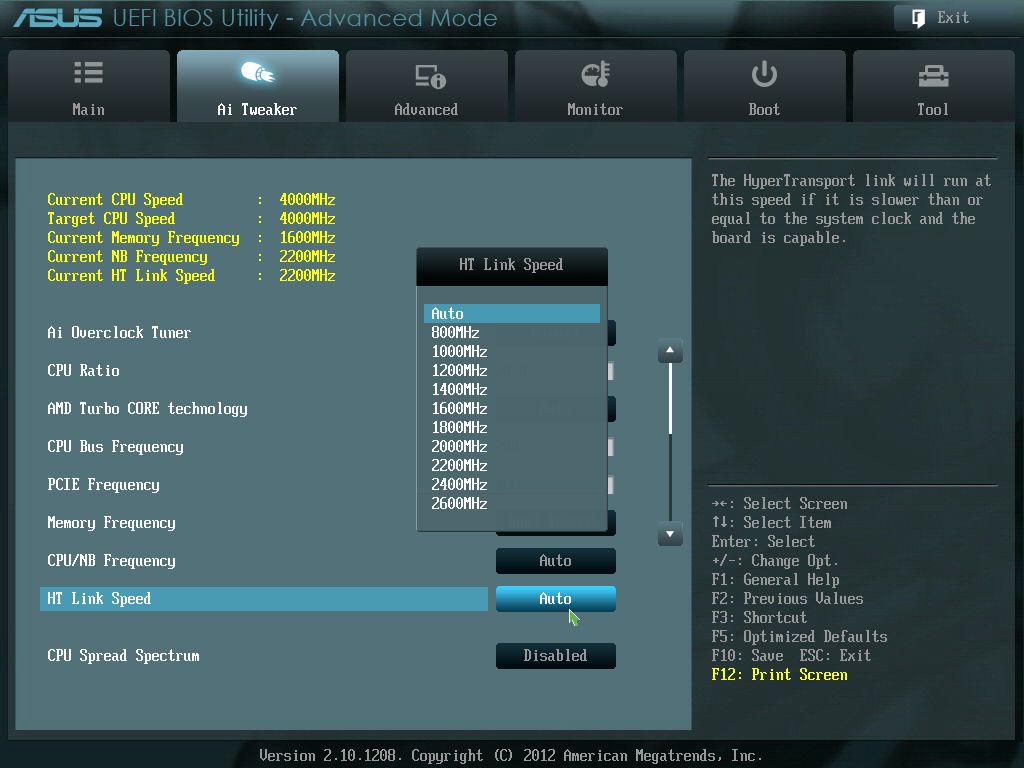Screen dimensions: 1024x768
Task: Select the PCIE Frequency row
Action: [x=103, y=485]
